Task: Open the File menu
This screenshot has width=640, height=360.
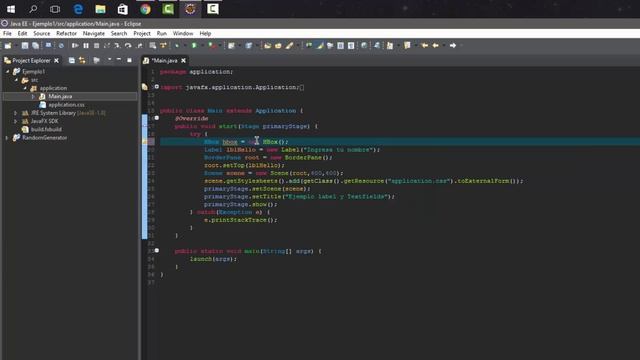Action: tap(7, 33)
